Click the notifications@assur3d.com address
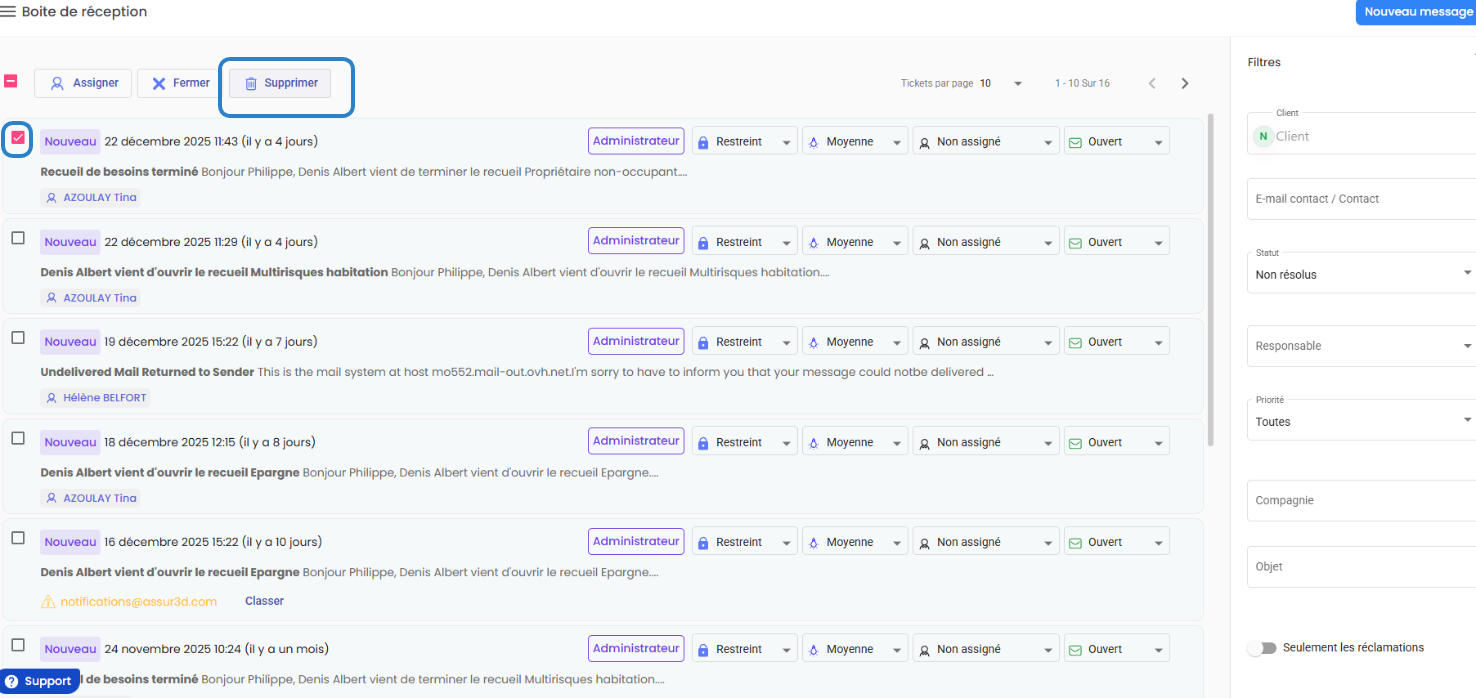1476x698 pixels. pyautogui.click(x=138, y=601)
